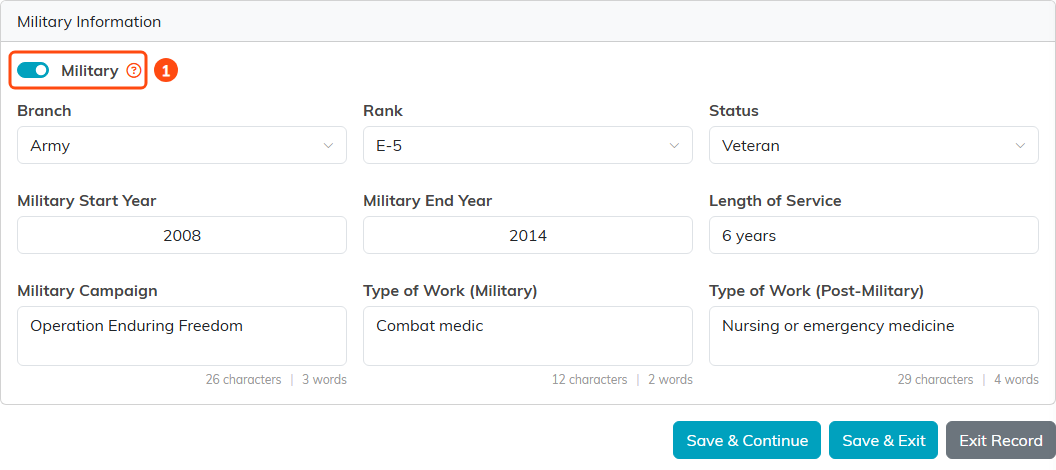The width and height of the screenshot is (1056, 470).
Task: Click the '26 characters | 3 words' counter
Action: (276, 380)
